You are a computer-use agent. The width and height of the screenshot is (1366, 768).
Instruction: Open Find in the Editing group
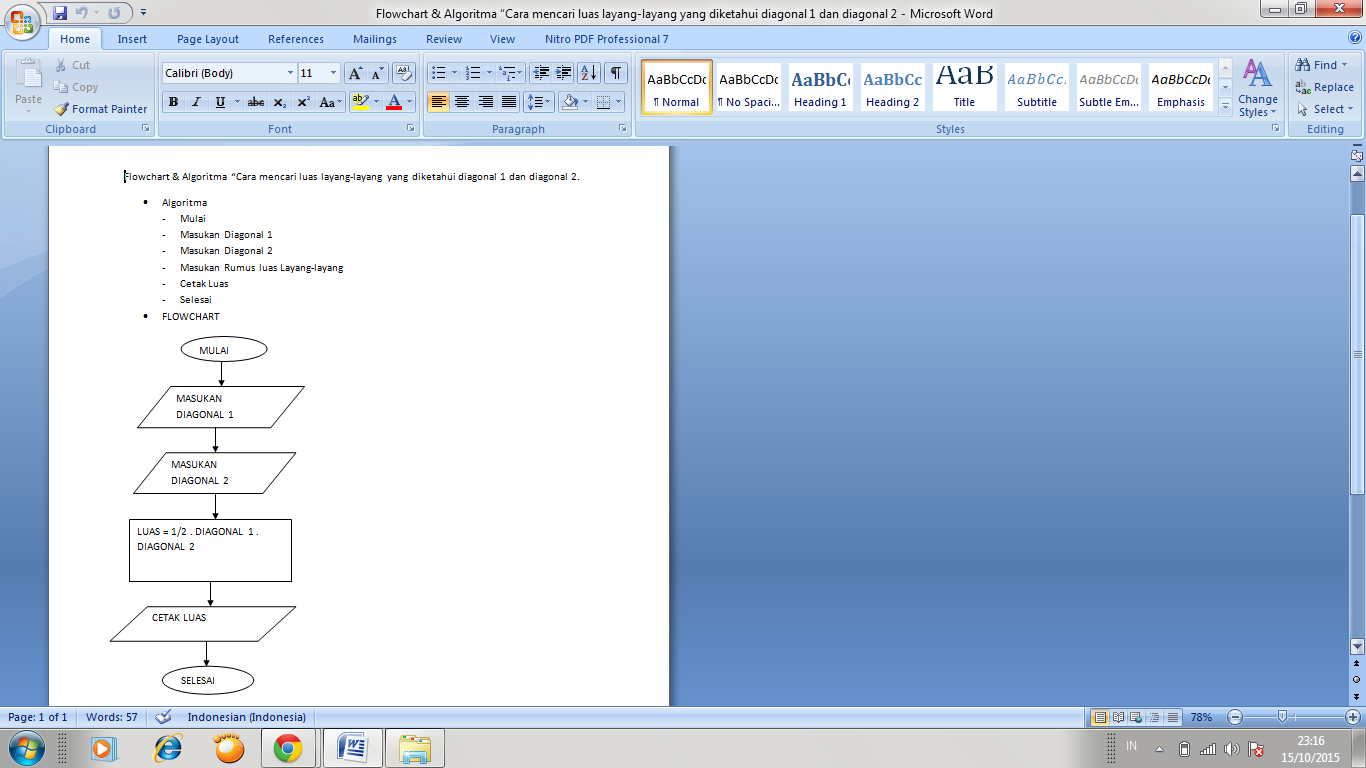(1322, 65)
